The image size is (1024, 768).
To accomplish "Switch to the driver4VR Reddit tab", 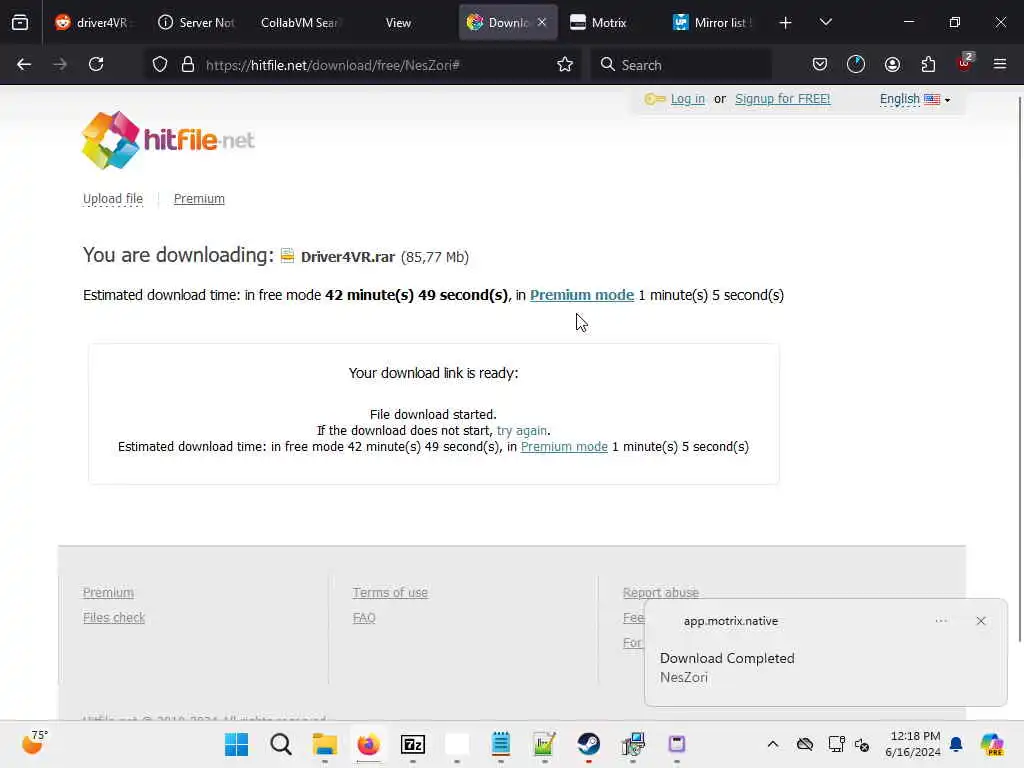I will click(95, 23).
